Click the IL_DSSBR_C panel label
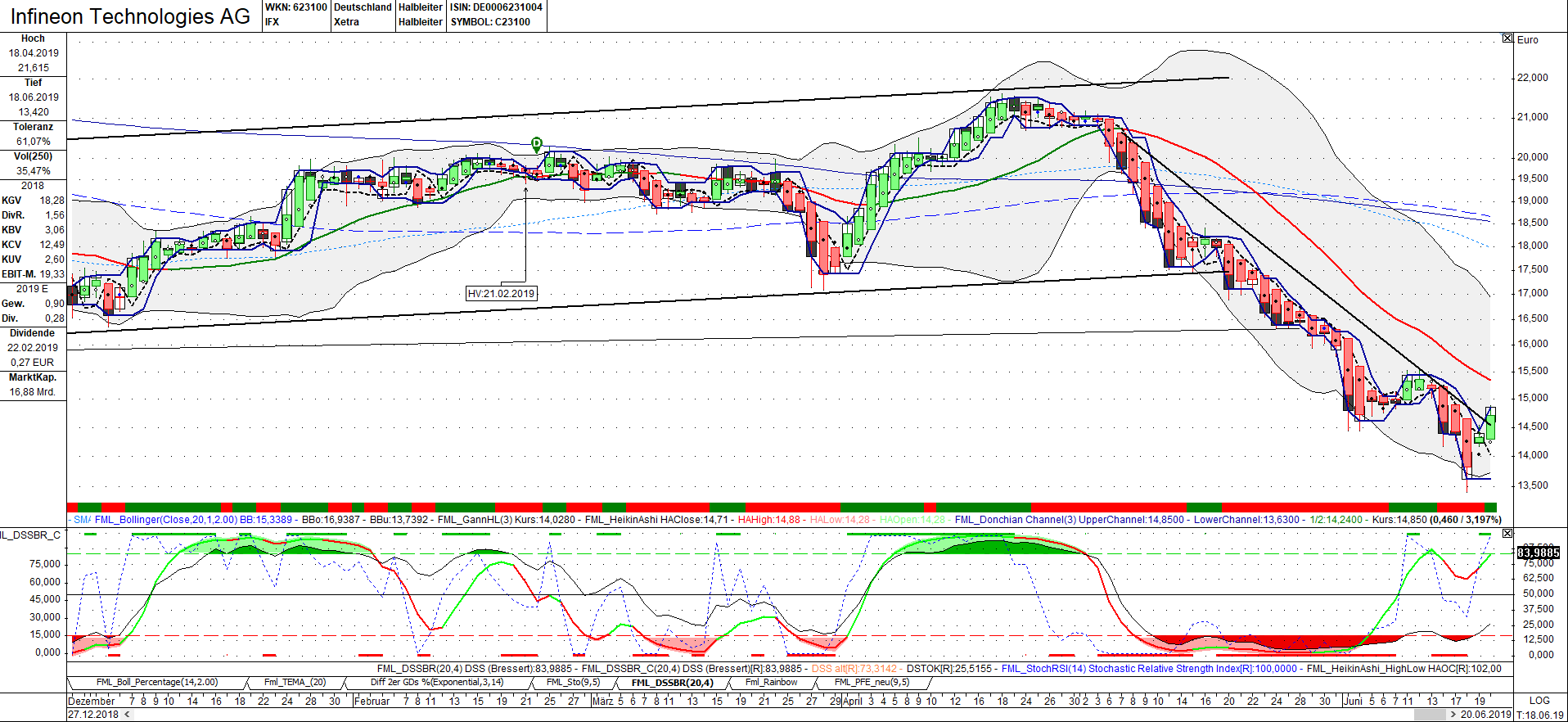Image resolution: width=1568 pixels, height=722 pixels. (x=30, y=535)
